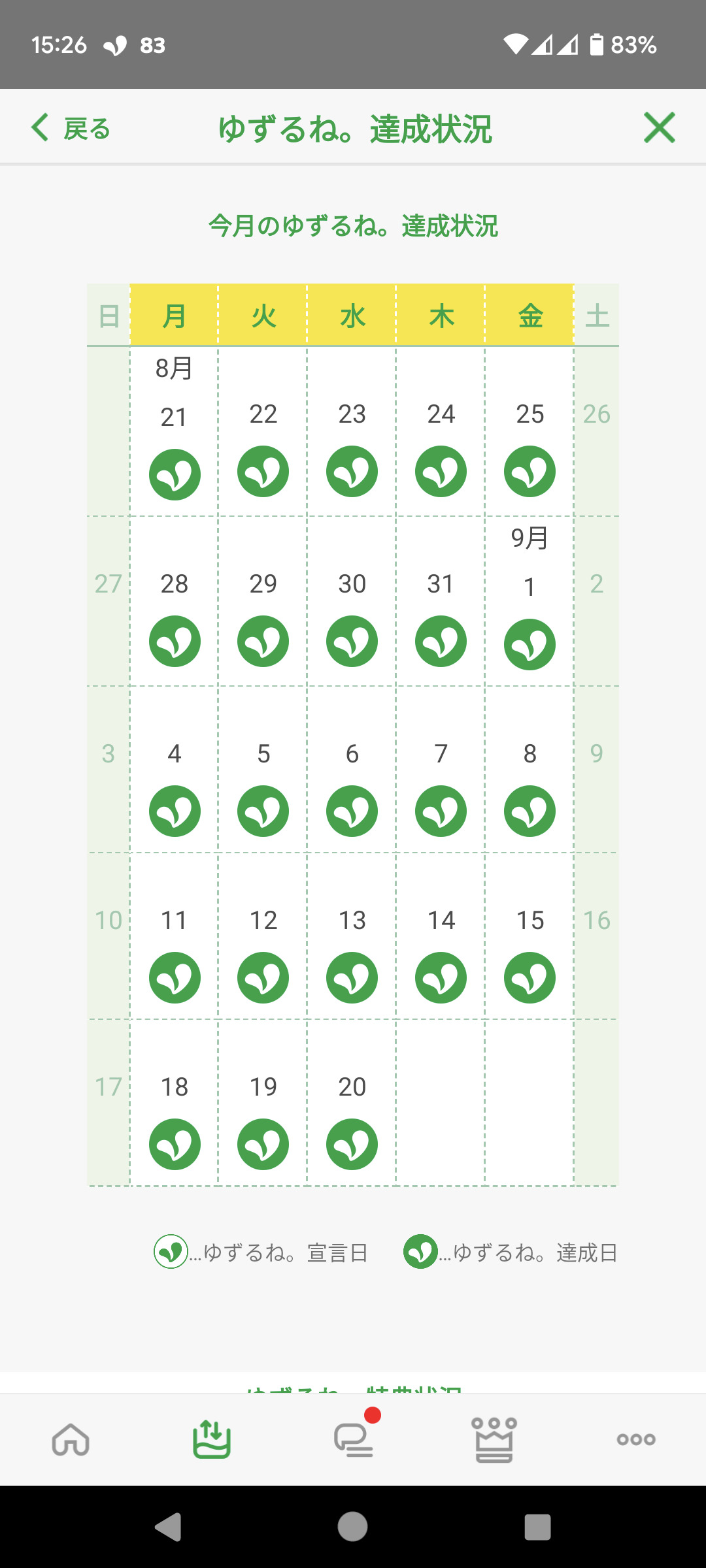Tap date 15 in the calendar
Screen dimensions: 706x1568
point(529,920)
